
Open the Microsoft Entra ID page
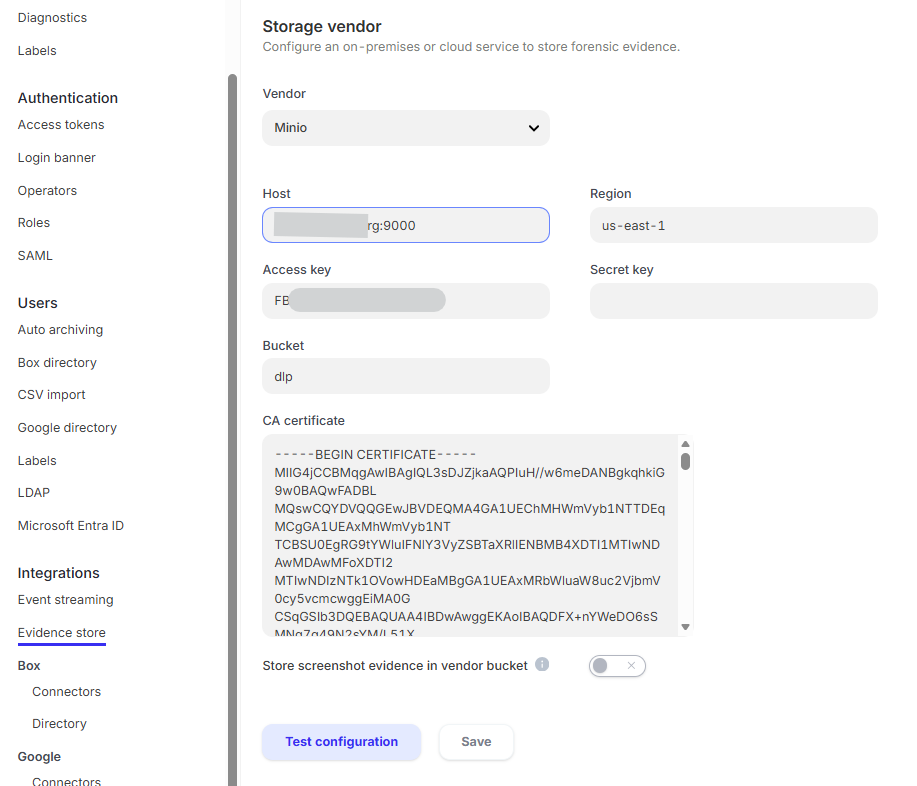coord(70,526)
